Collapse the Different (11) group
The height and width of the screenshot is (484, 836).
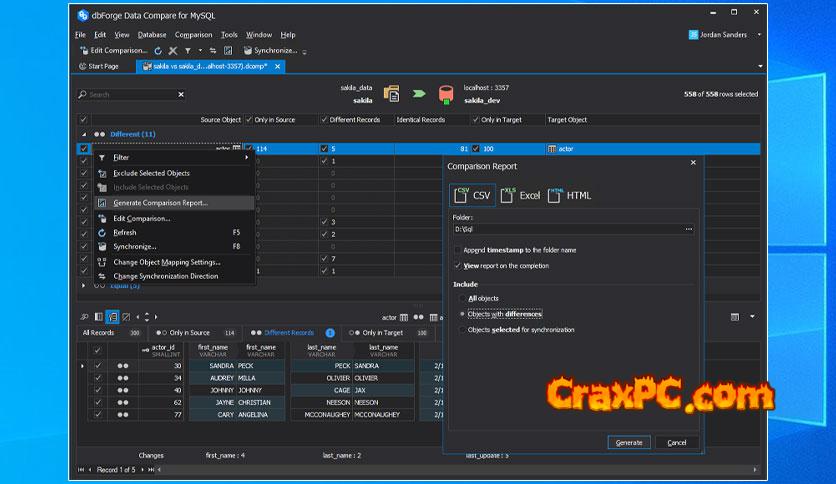(x=84, y=134)
